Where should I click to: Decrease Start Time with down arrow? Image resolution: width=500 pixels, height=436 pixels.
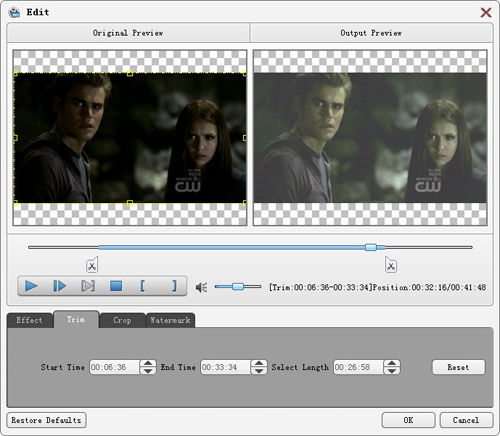148,371
